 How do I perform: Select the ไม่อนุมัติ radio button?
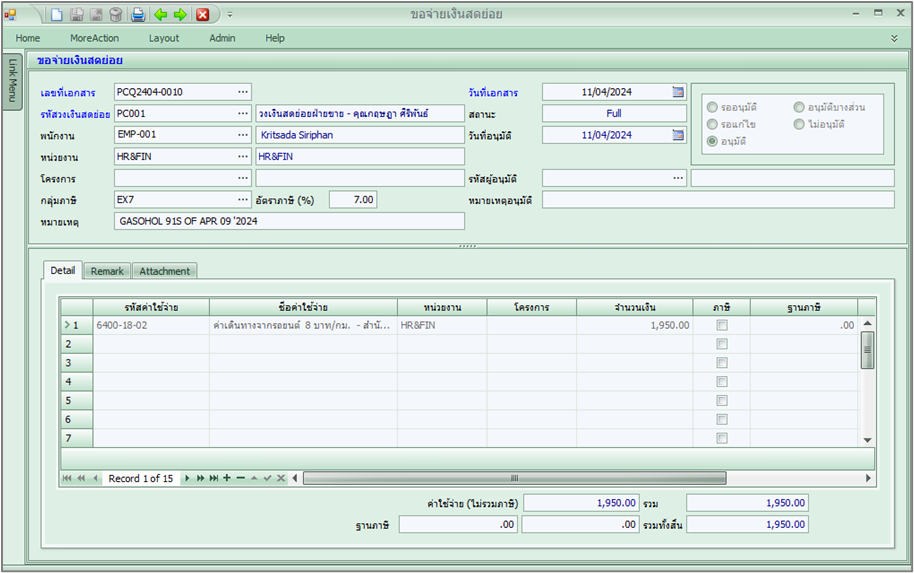(x=799, y=124)
